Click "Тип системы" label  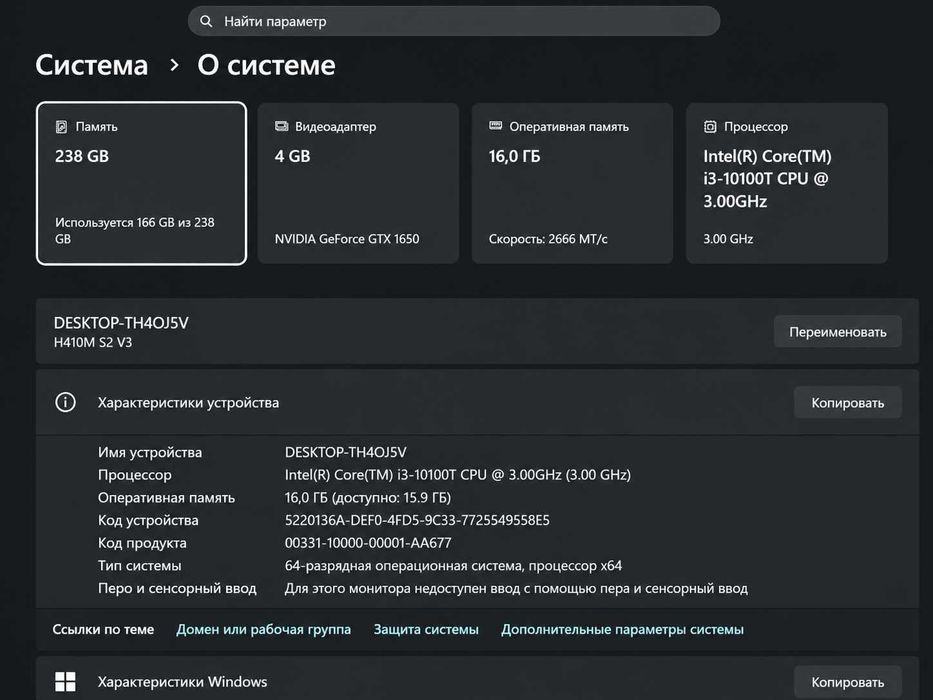(x=140, y=565)
